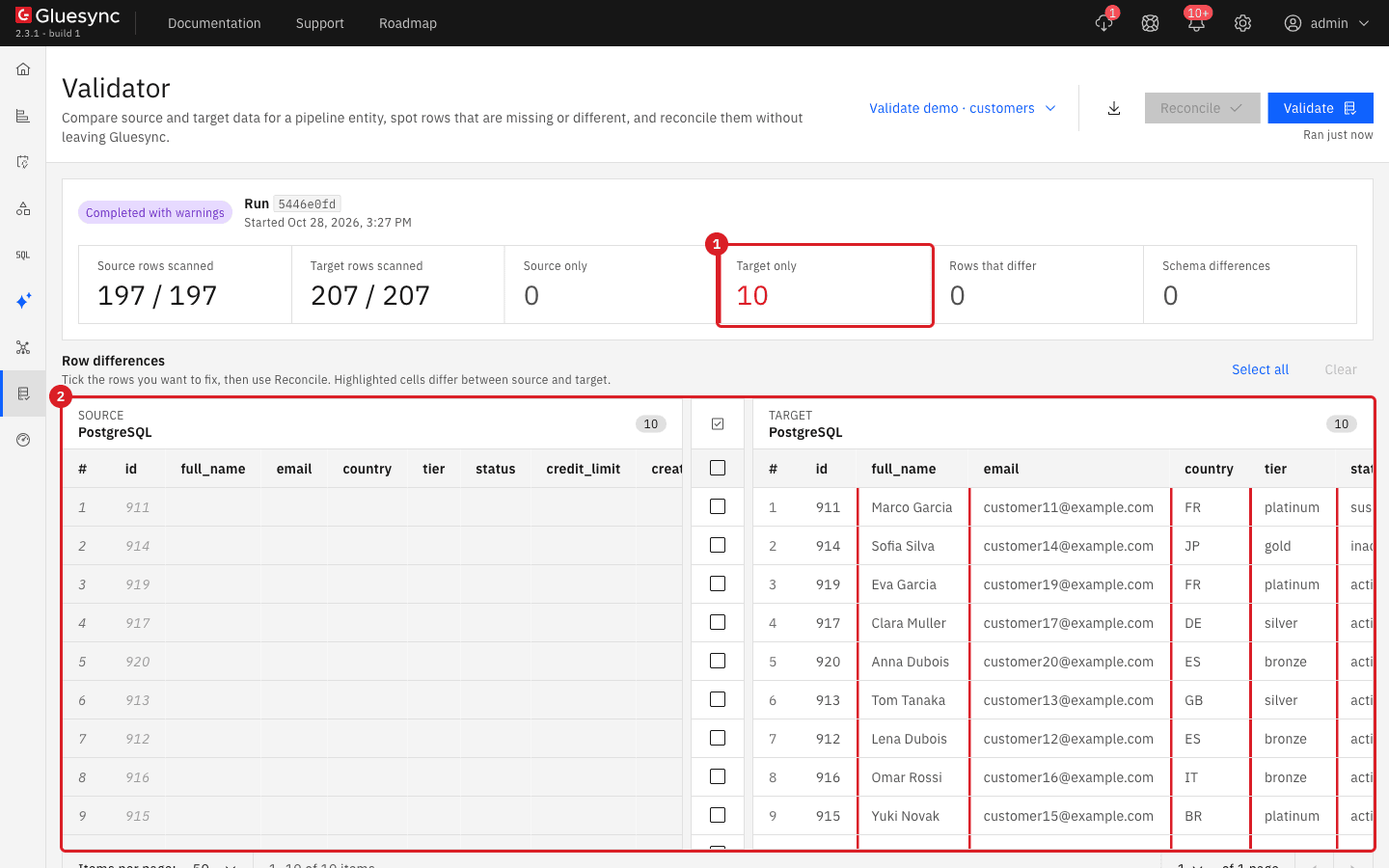Tick checkbox for row 917 Clara Muller
The image size is (1389, 868).
tap(718, 622)
